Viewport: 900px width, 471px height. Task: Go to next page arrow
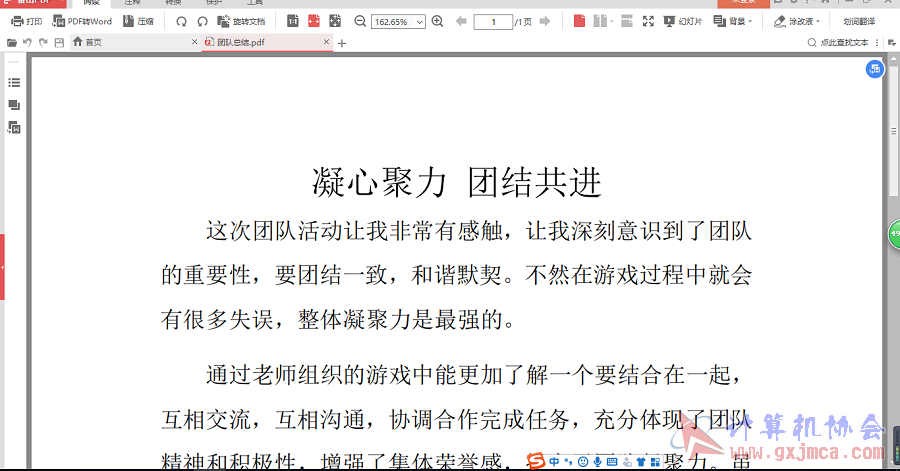tap(545, 21)
